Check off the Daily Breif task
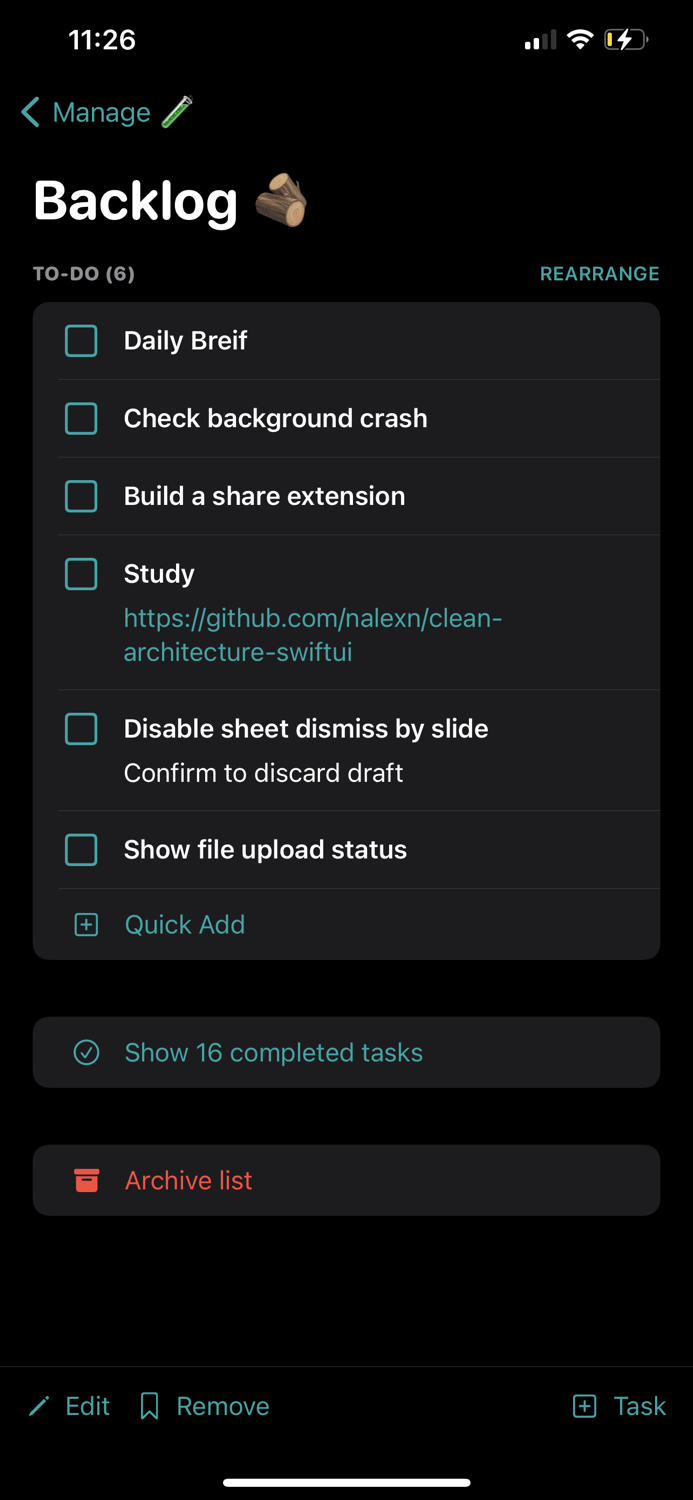The width and height of the screenshot is (693, 1500). [81, 340]
